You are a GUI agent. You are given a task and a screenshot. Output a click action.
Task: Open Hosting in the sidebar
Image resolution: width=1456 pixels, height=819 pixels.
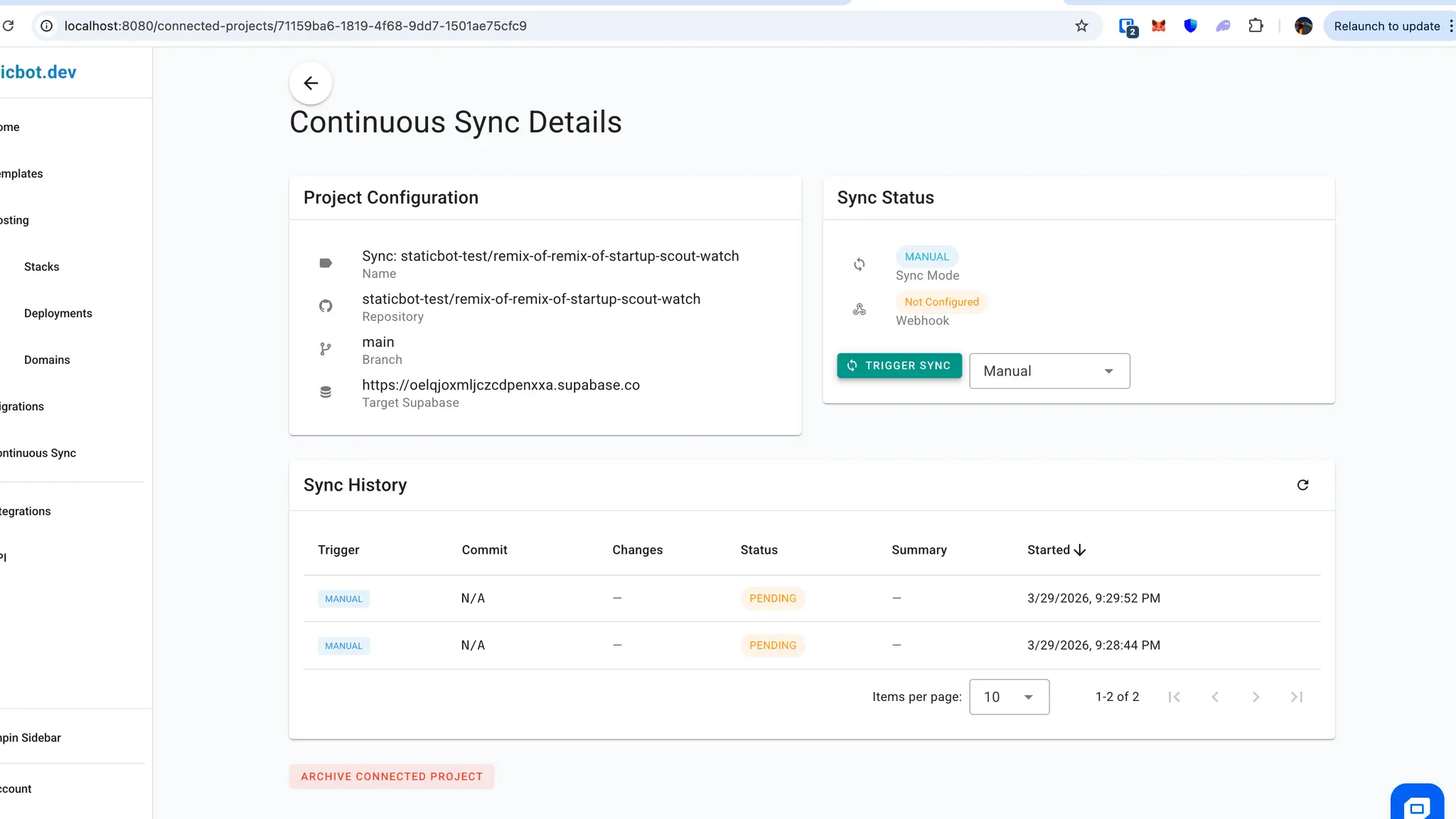pos(14,220)
